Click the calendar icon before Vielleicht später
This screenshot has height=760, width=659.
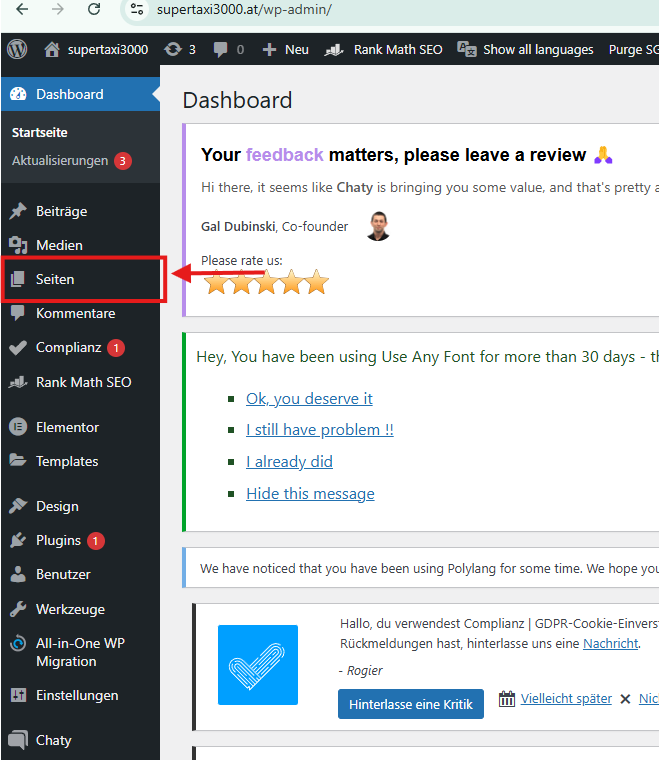507,698
